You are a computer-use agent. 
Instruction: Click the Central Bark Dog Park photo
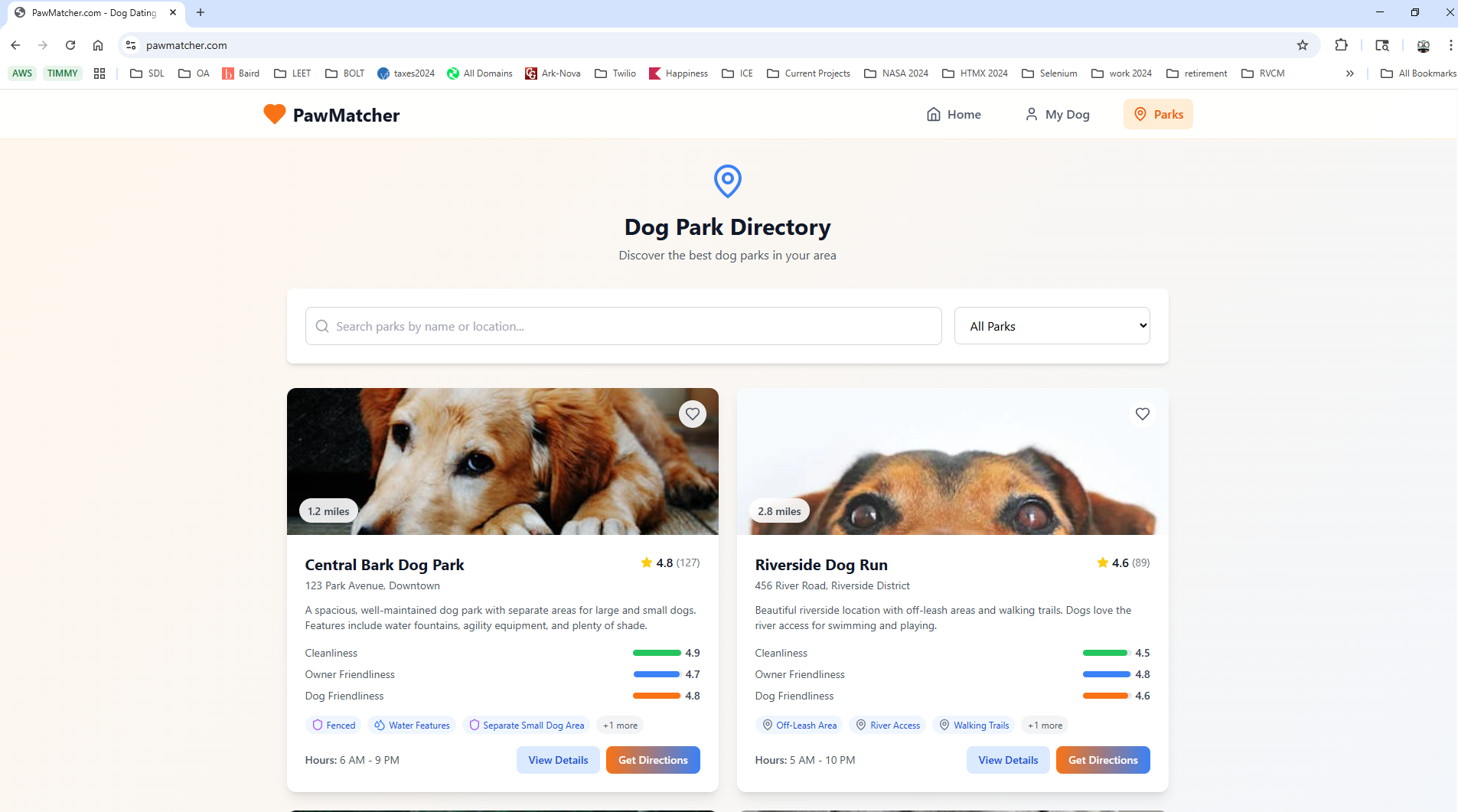503,461
